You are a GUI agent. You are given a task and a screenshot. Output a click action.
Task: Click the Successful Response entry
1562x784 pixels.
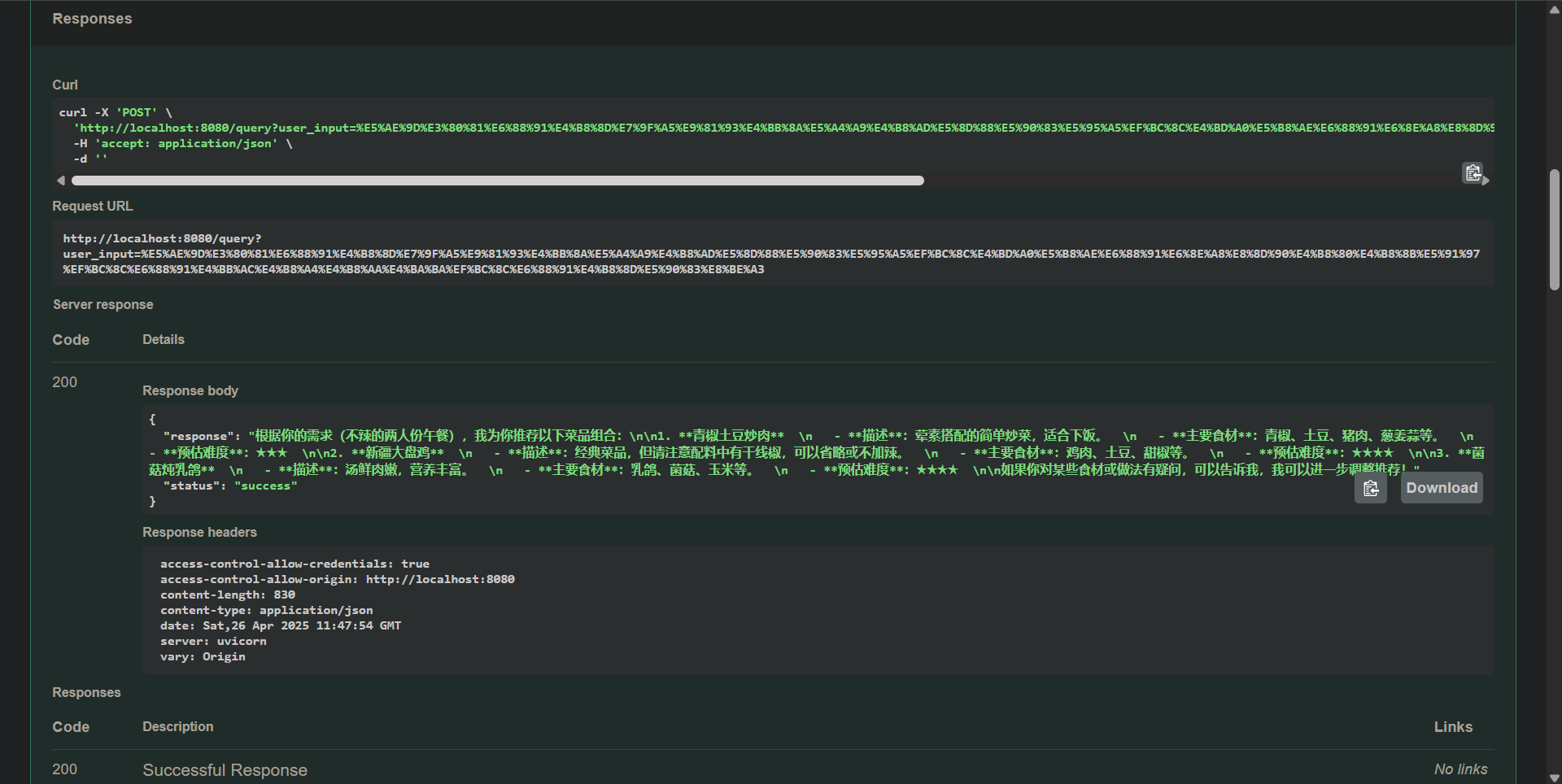[225, 769]
